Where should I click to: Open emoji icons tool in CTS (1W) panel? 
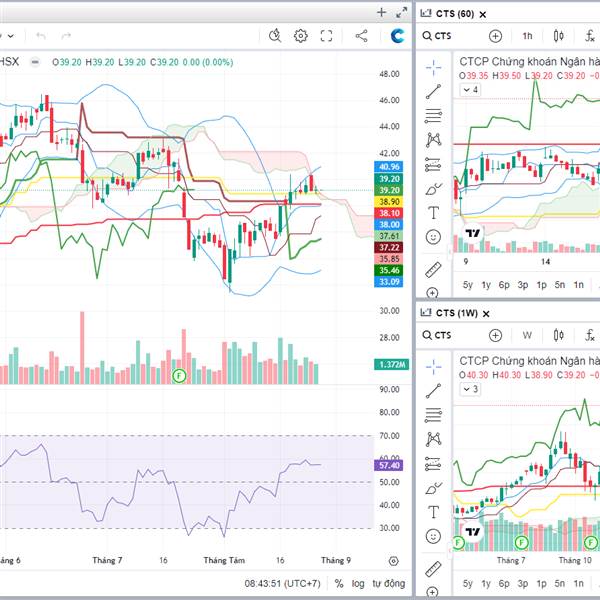[x=433, y=536]
